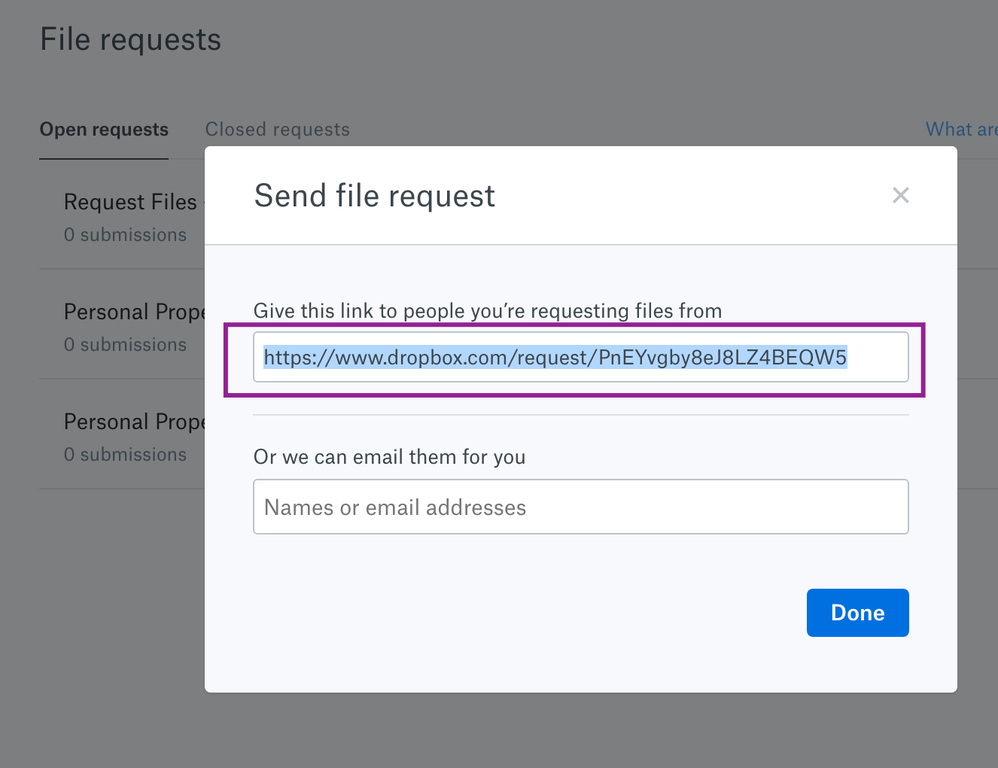The height and width of the screenshot is (768, 998).
Task: Open the last Personal Property request
Action: (133, 422)
